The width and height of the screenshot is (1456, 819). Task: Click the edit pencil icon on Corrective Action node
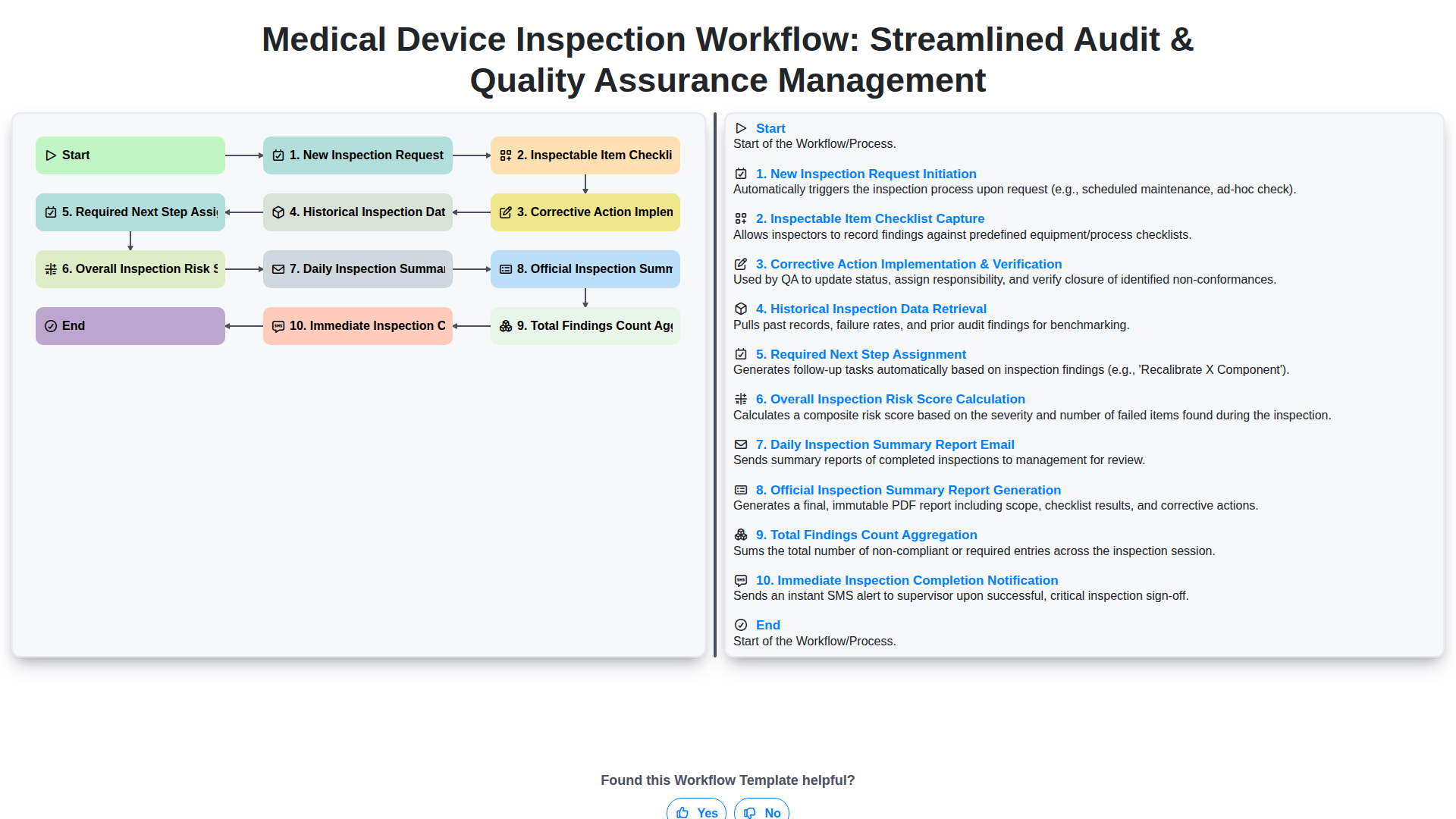click(506, 212)
